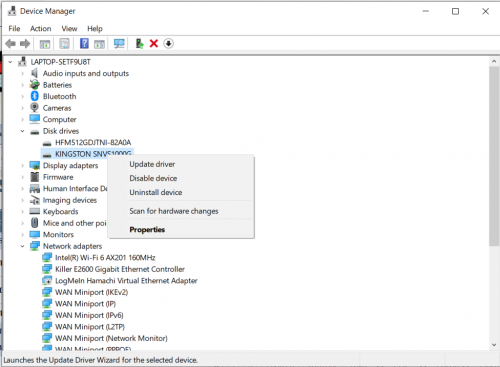Click the Keyboards category icon
Screen dimensions: 500x367
35,211
